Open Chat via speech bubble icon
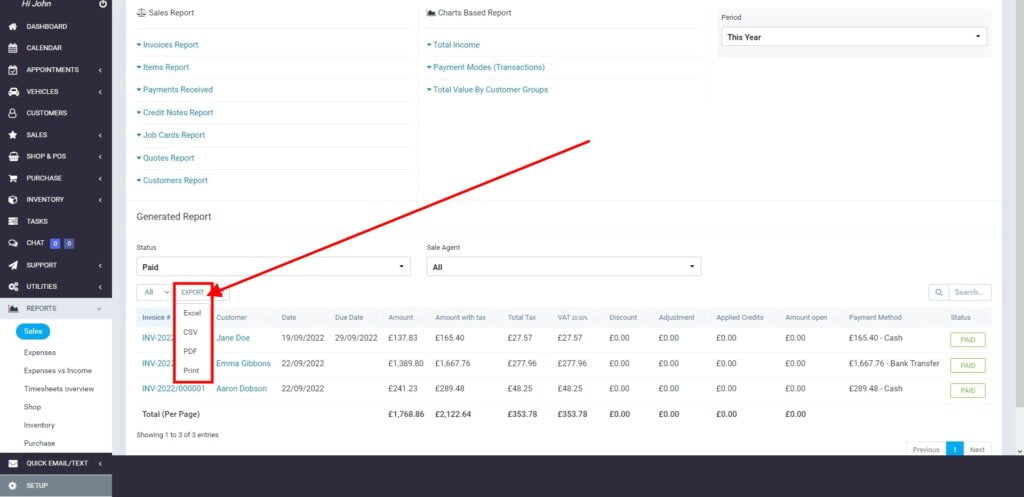Screen dimensions: 1024x497 point(12,243)
